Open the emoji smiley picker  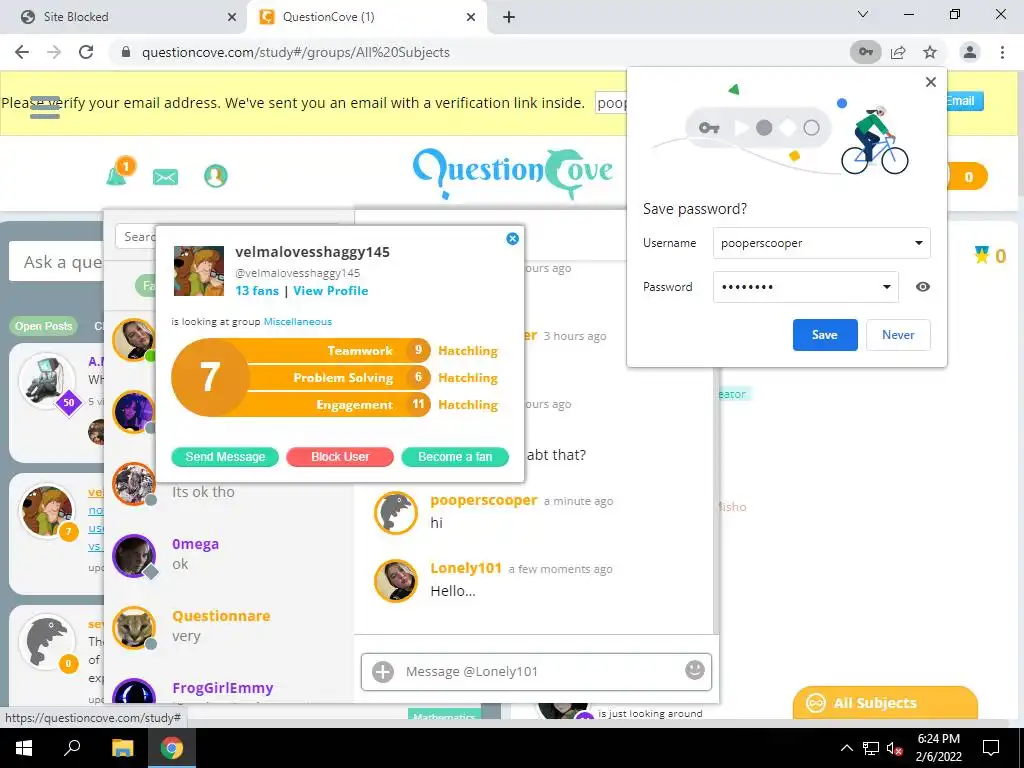click(695, 669)
